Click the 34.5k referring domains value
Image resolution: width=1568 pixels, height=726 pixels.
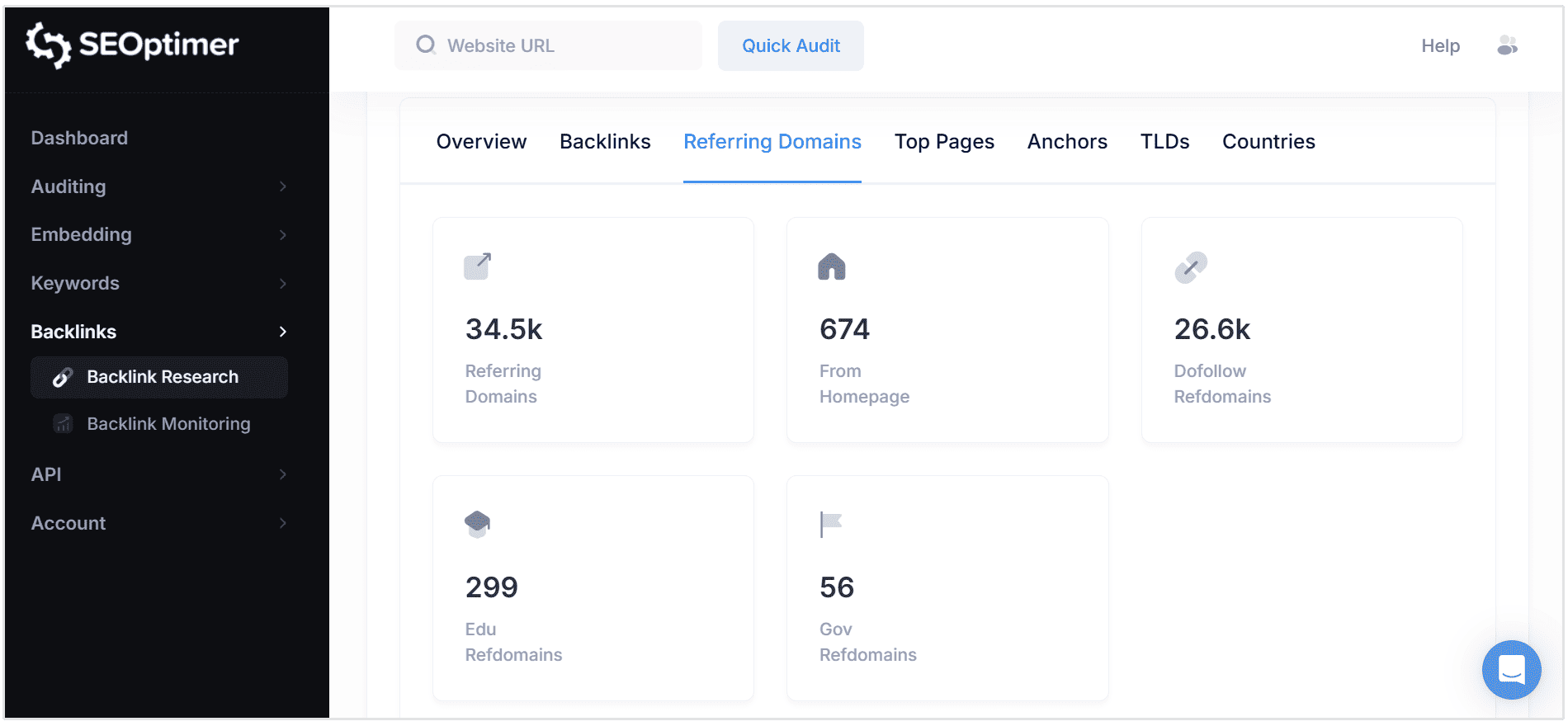point(503,329)
